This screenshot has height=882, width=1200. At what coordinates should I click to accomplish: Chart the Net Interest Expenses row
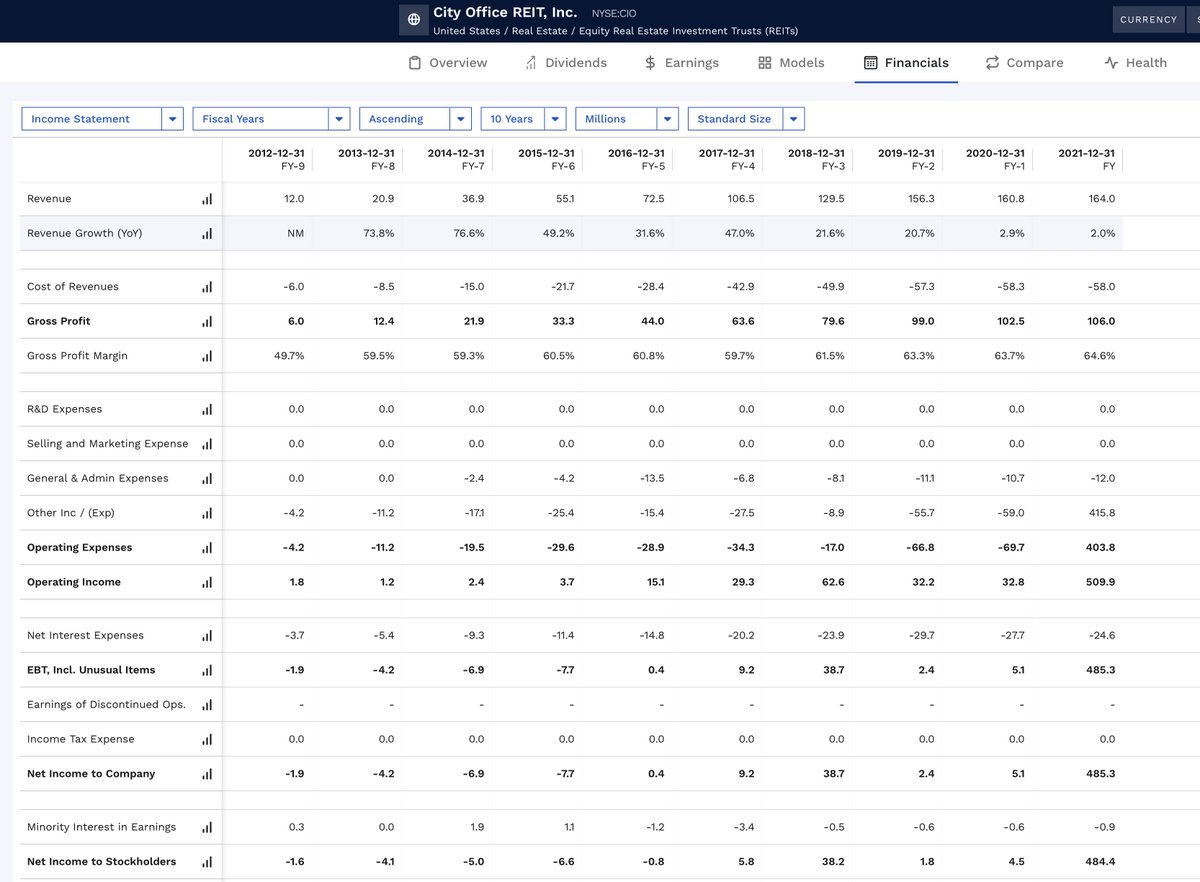point(207,635)
